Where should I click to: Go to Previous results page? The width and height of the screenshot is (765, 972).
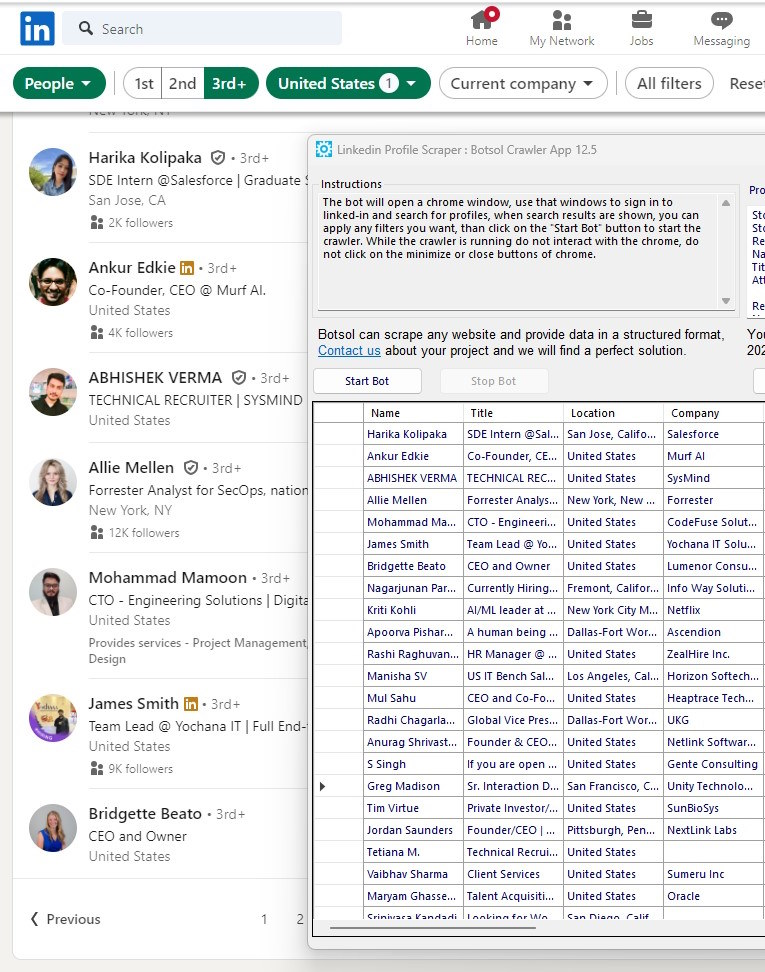tap(66, 919)
